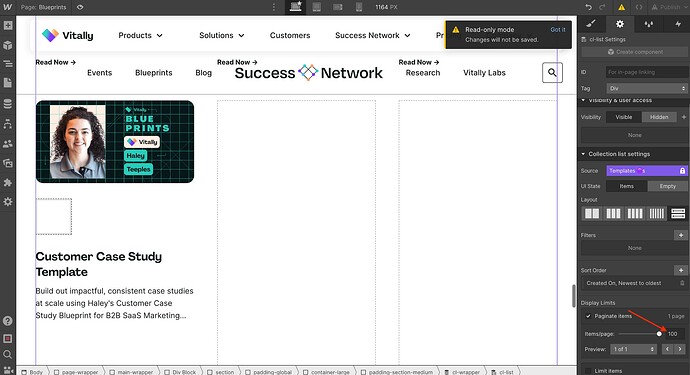
Task: Open the code export icon
Action: coord(639,7)
